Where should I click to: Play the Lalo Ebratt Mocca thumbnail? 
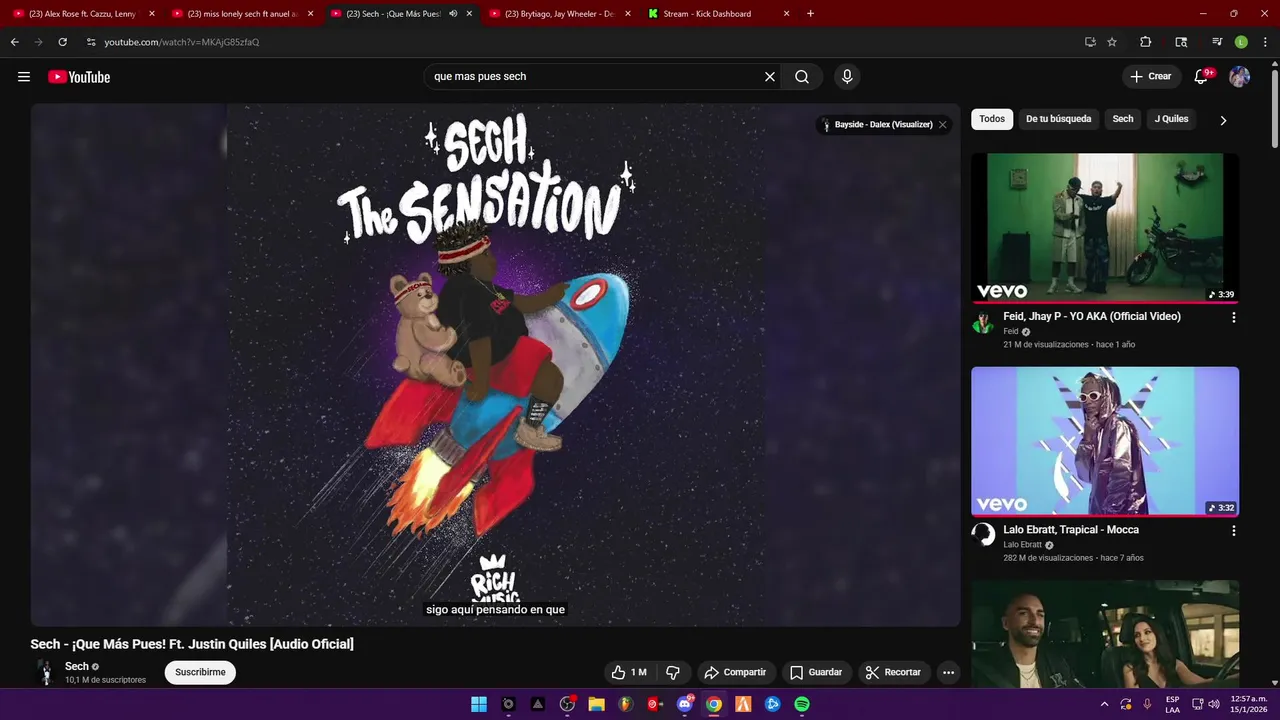coord(1105,441)
